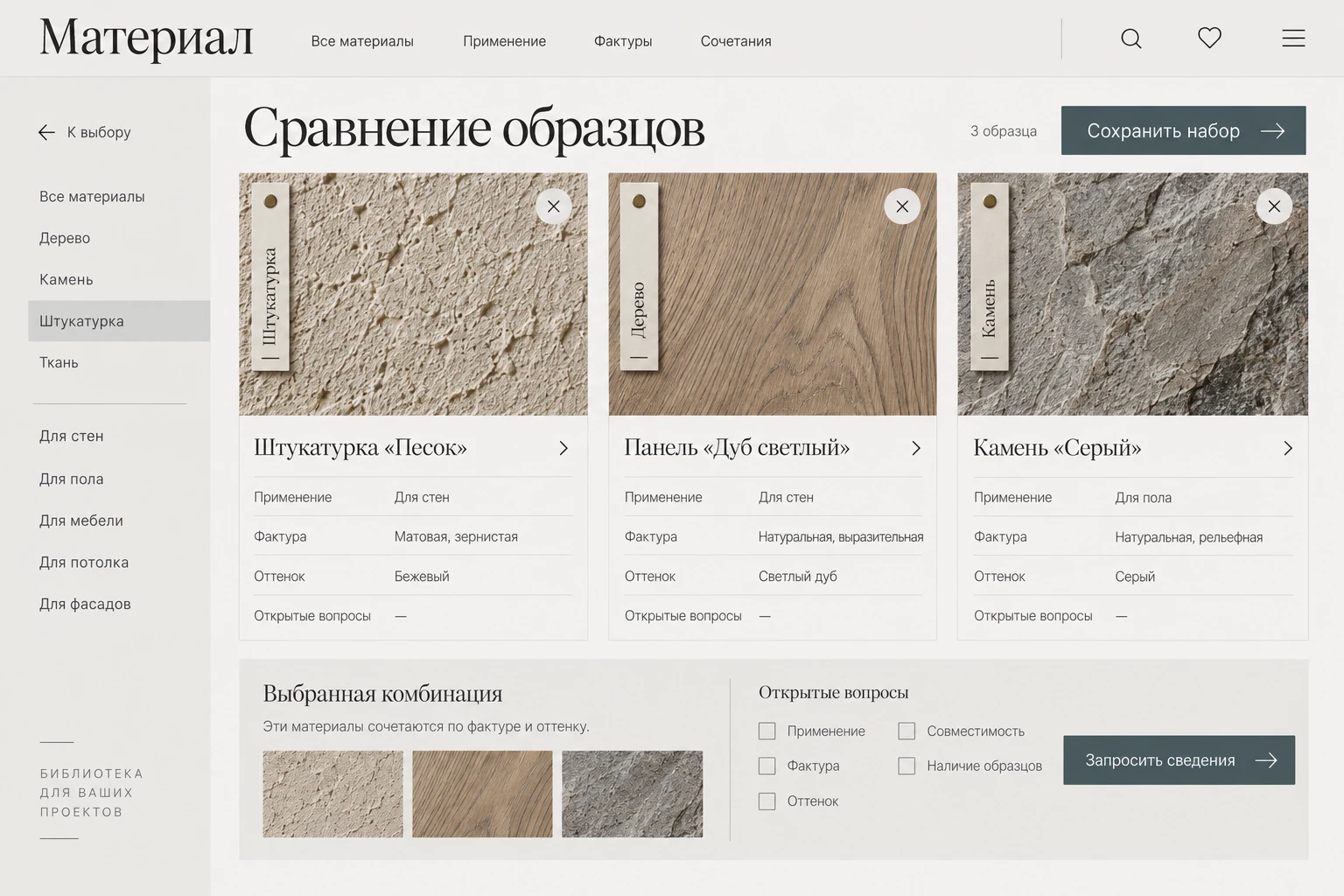
Task: Select Дерево in the sidebar
Action: (65, 238)
